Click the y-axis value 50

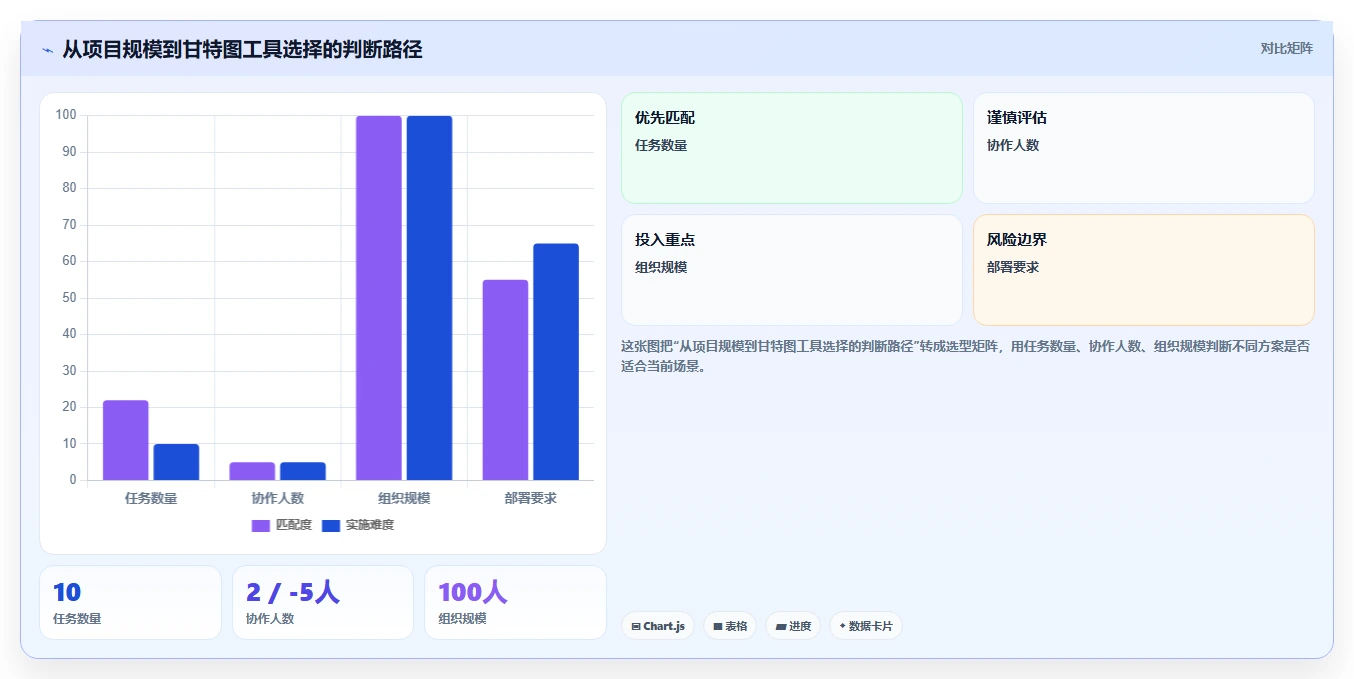69,298
